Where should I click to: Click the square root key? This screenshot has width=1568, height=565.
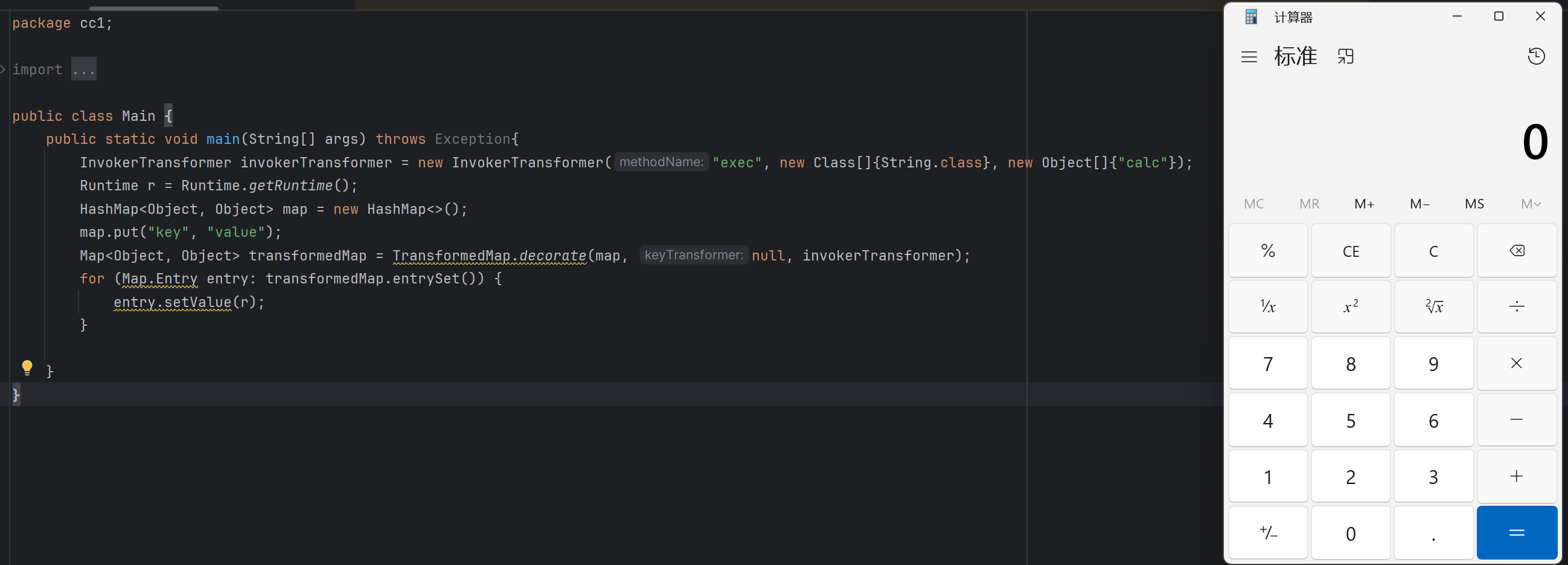click(x=1434, y=306)
